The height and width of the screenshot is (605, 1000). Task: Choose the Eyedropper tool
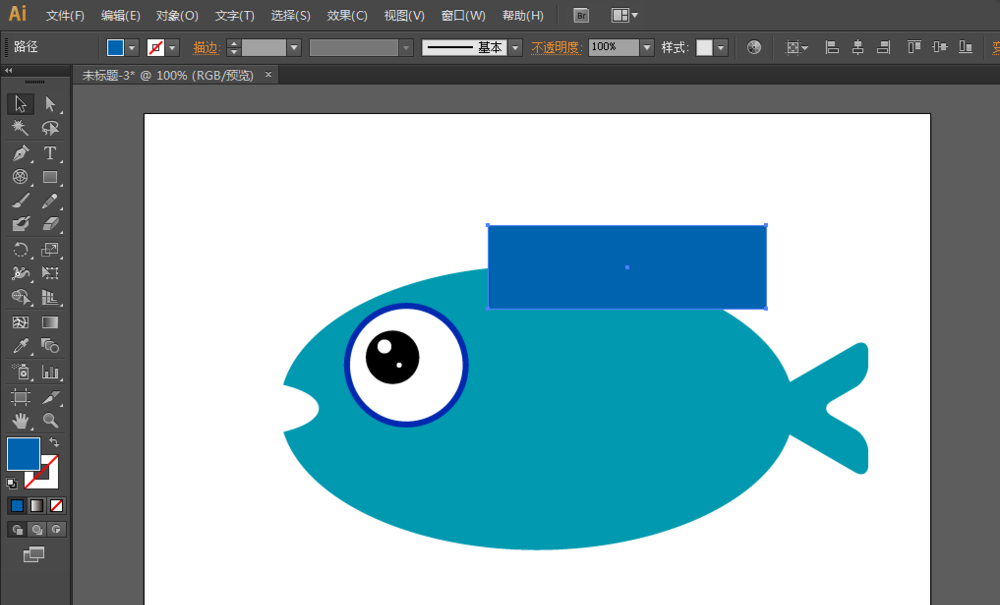(20, 346)
